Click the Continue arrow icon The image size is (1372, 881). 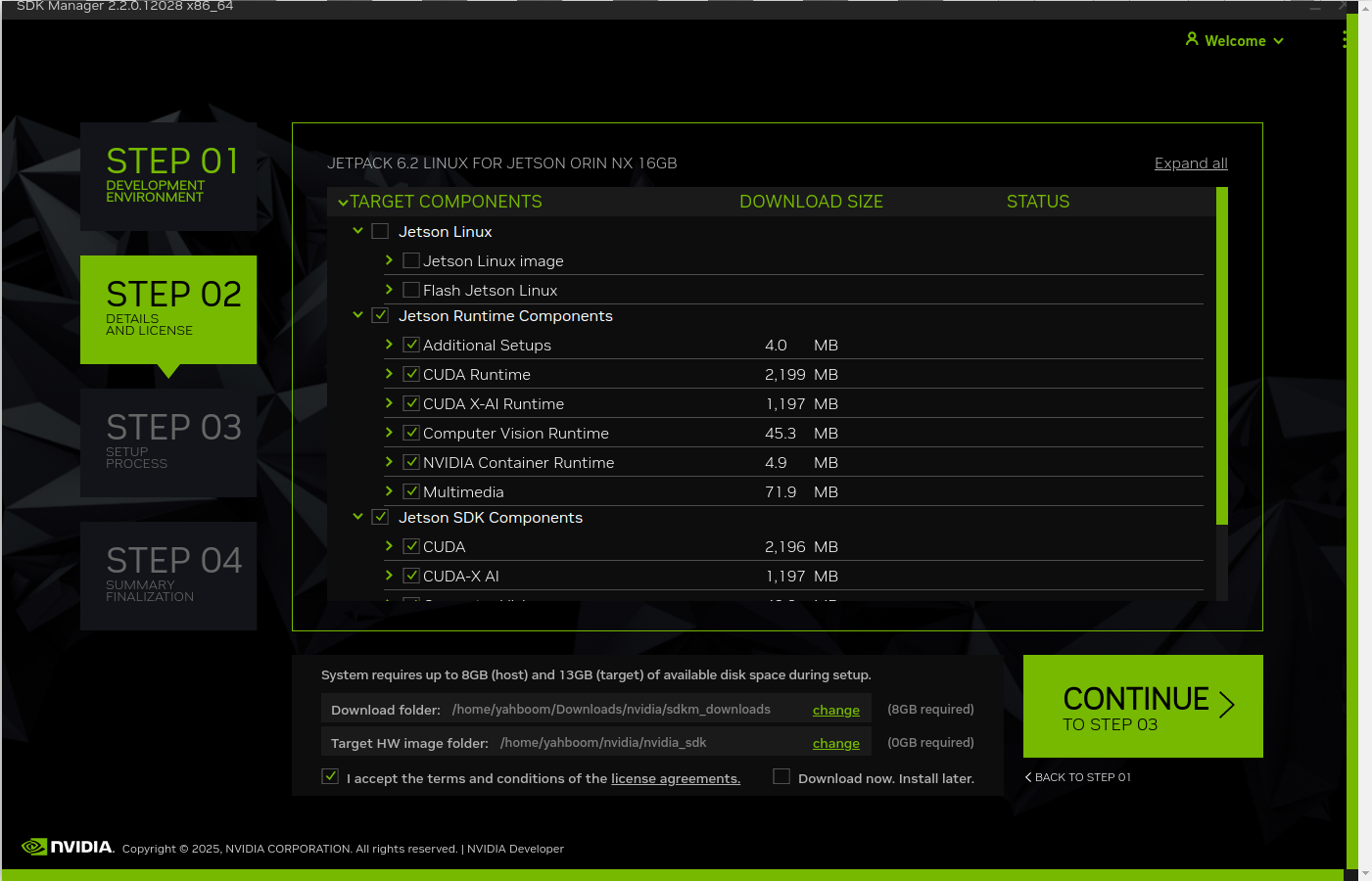click(x=1226, y=705)
